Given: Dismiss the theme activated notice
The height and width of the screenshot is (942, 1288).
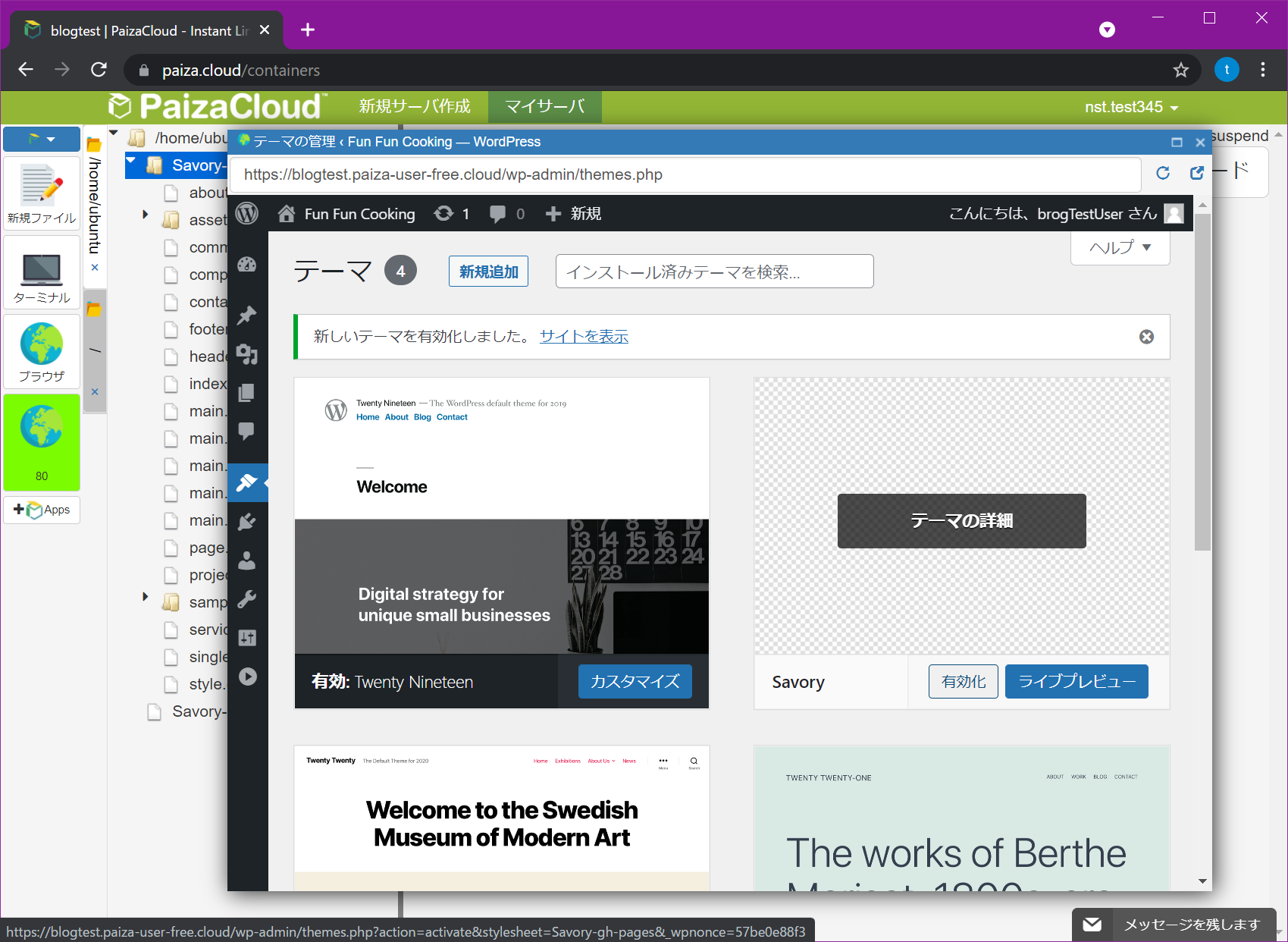Looking at the screenshot, I should point(1146,337).
